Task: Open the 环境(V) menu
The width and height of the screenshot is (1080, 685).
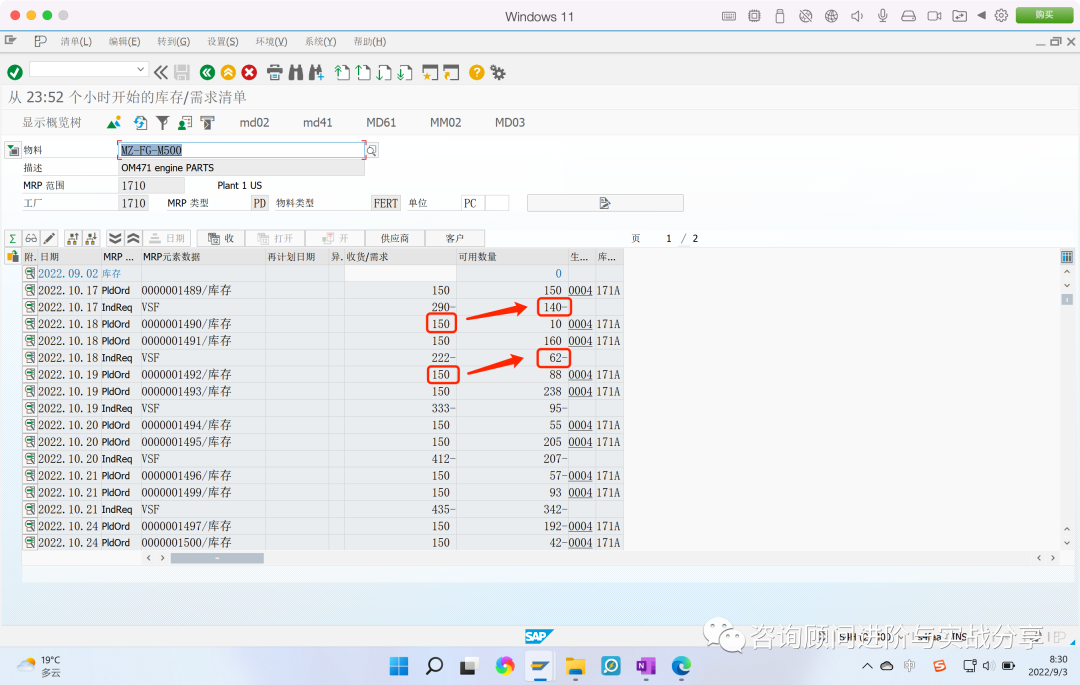Action: tap(269, 41)
